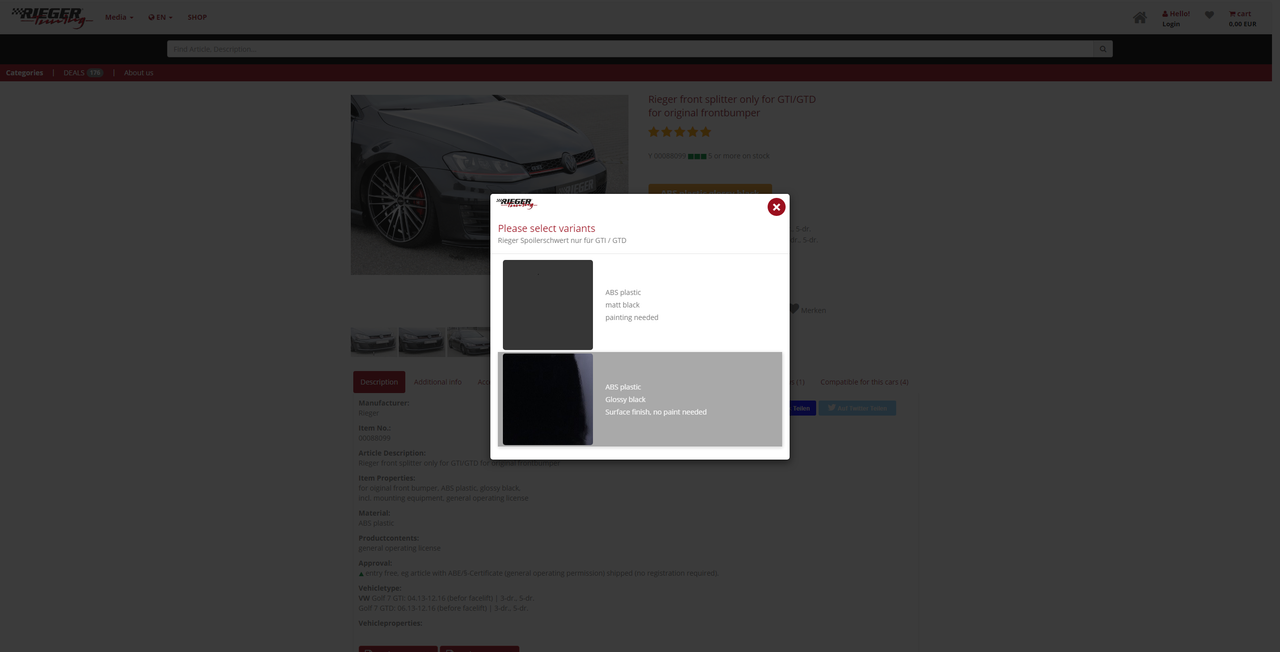The height and width of the screenshot is (652, 1280).
Task: Switch to the Additional info tab
Action: tap(438, 382)
